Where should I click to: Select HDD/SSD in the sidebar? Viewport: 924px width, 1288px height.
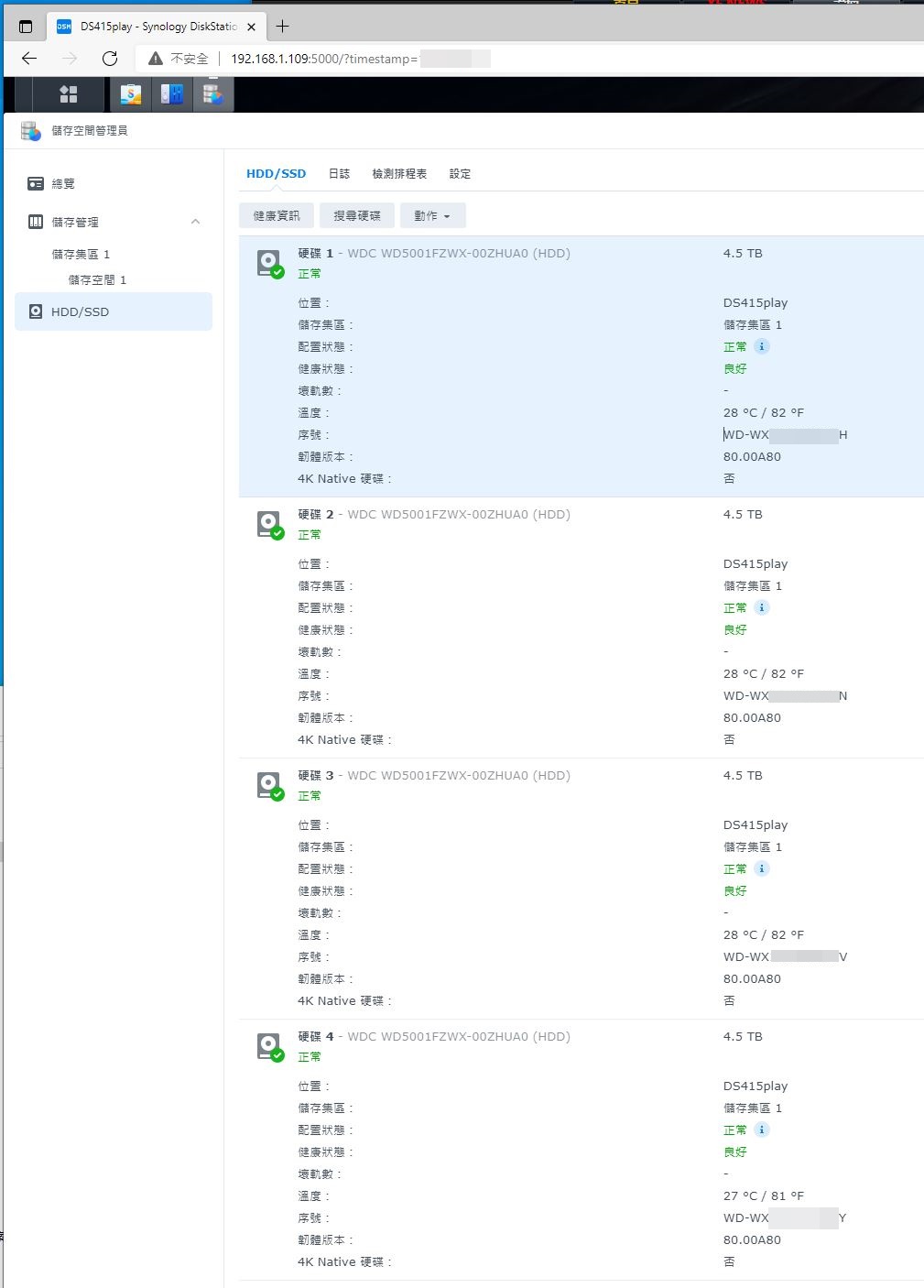[114, 311]
